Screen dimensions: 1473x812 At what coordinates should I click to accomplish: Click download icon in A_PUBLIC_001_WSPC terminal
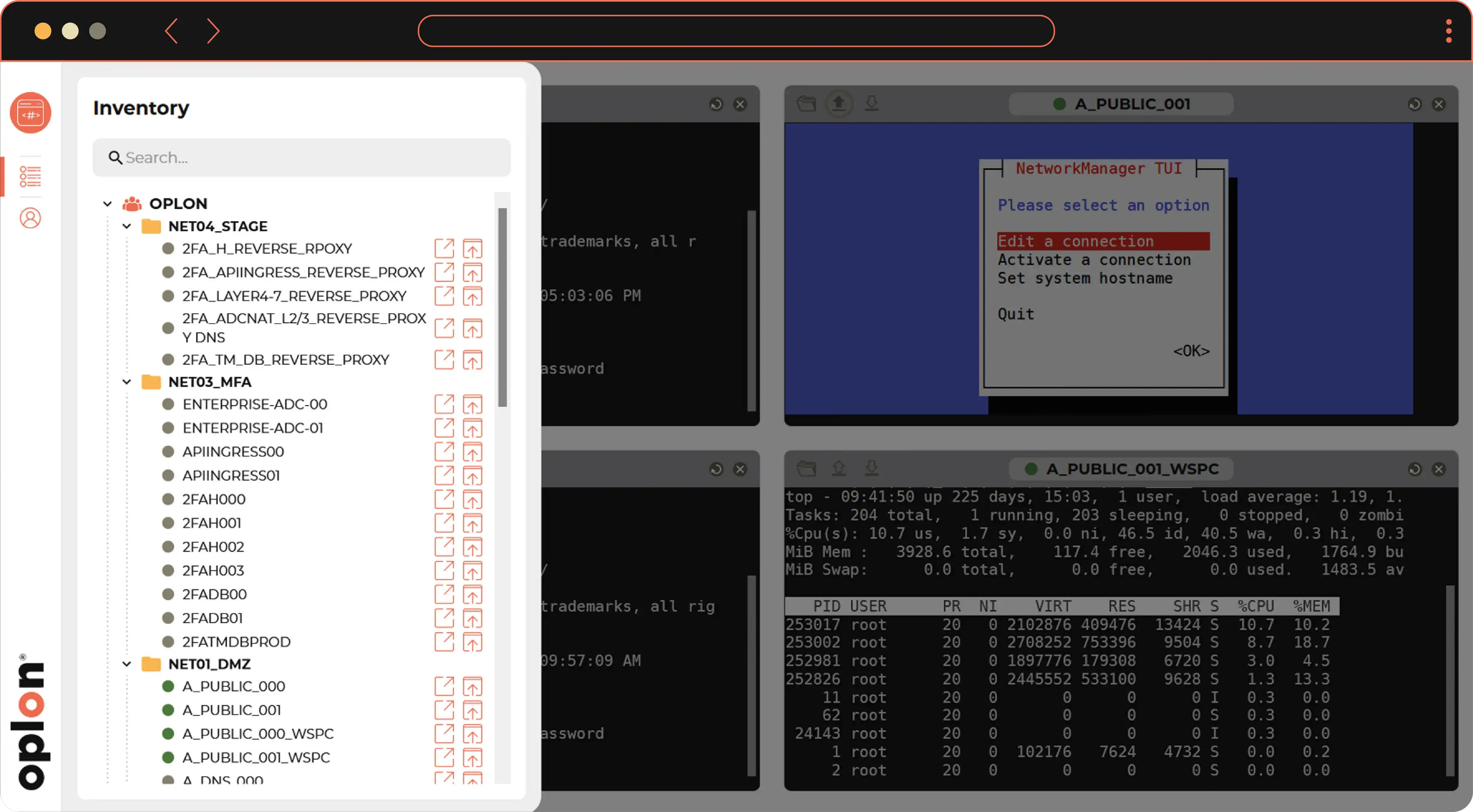pyautogui.click(x=871, y=468)
